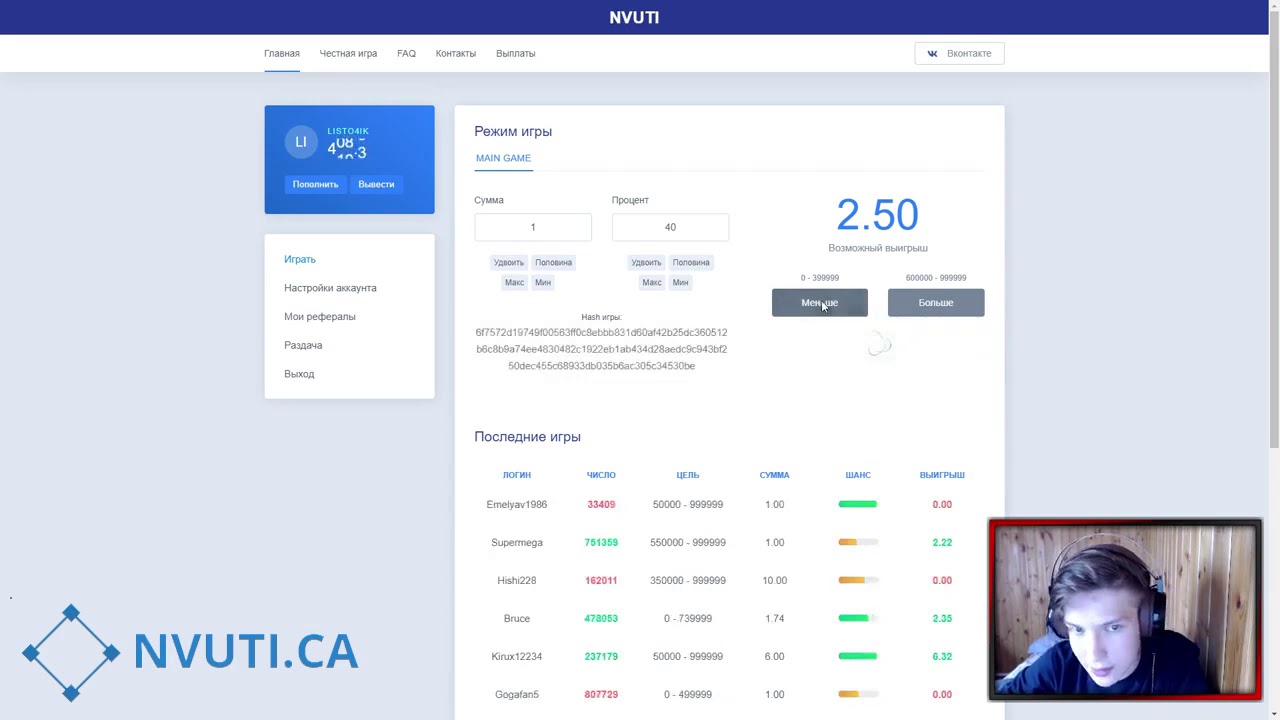Click login Bruce in the table
This screenshot has width=1280, height=720.
coord(517,619)
